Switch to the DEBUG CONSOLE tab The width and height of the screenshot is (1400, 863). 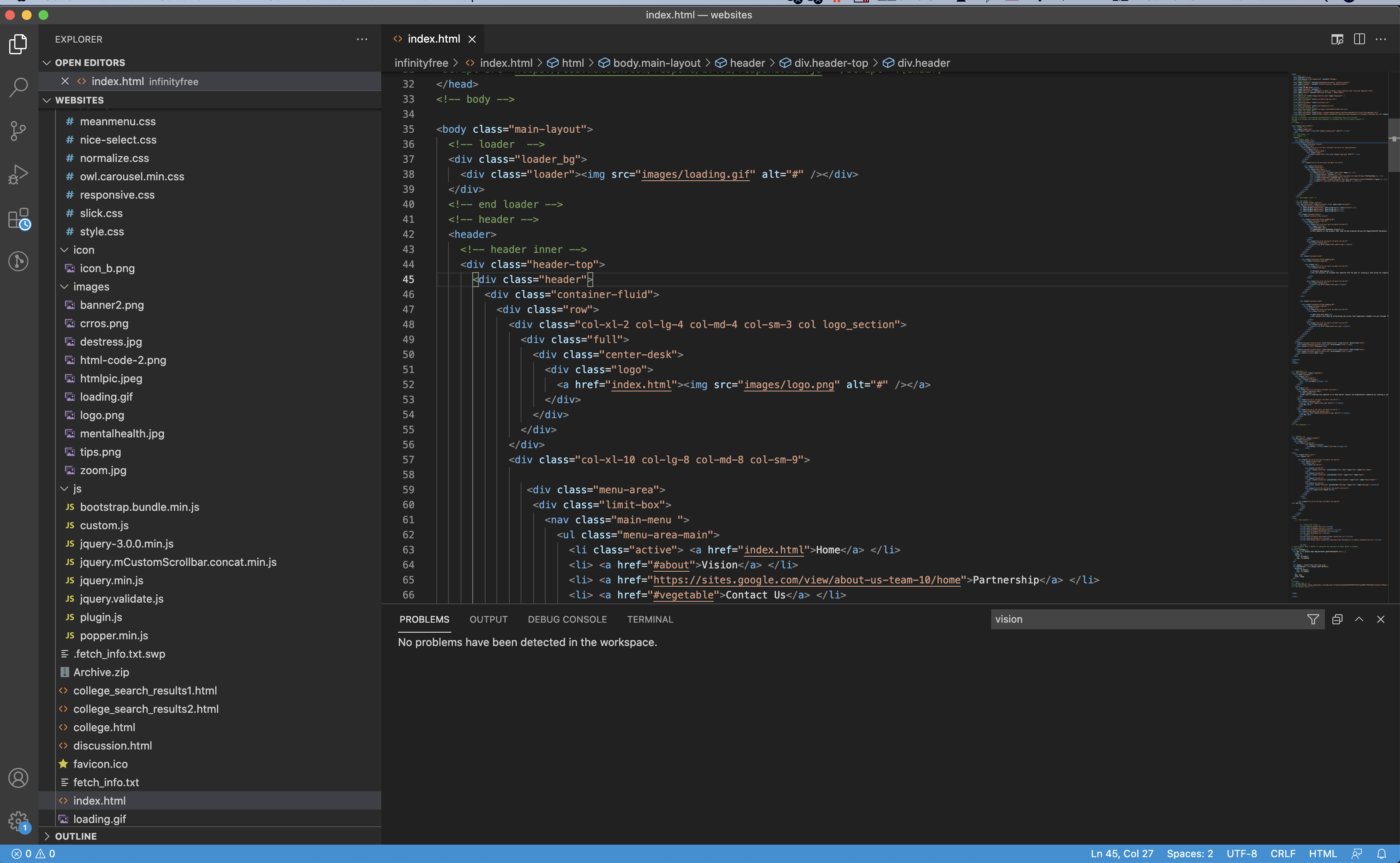coord(567,619)
